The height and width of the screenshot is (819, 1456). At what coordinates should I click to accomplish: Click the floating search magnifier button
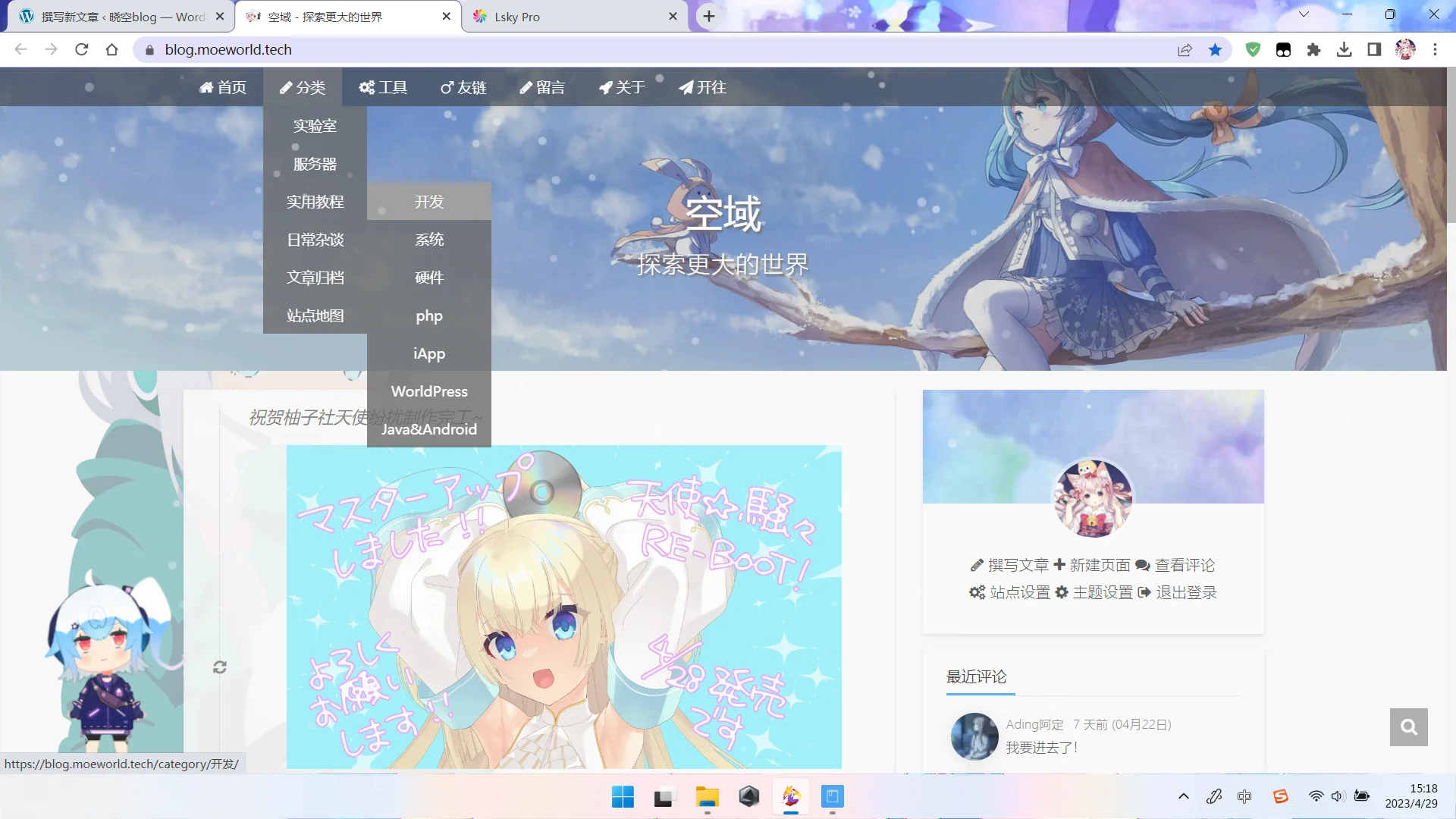pos(1409,727)
